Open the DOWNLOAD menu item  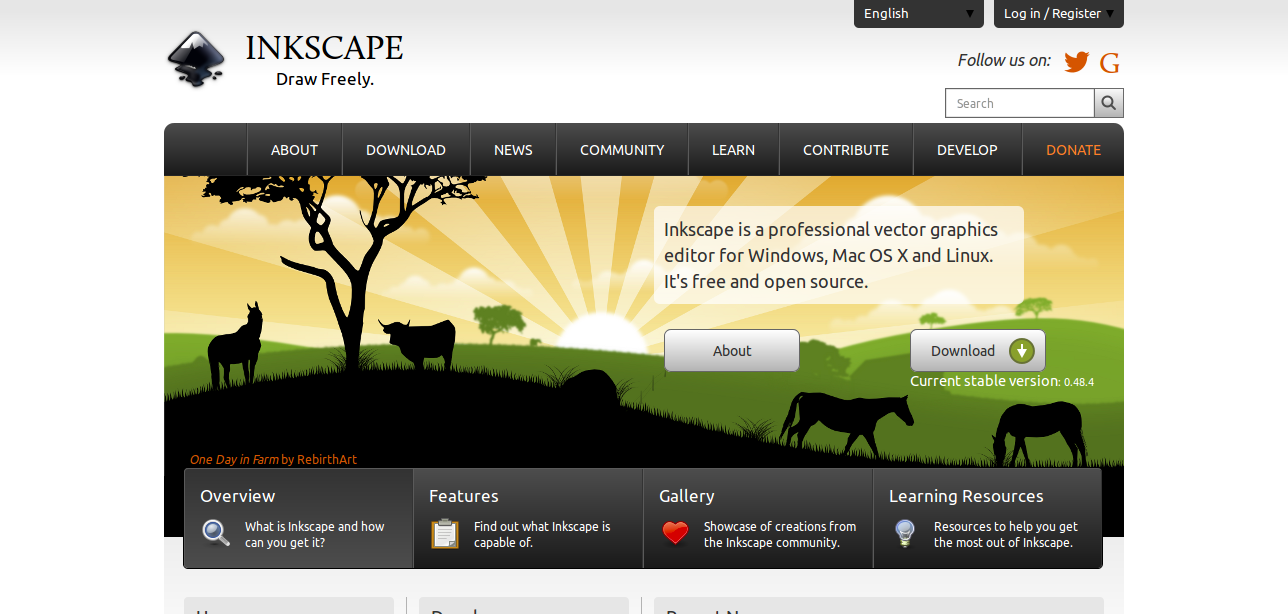click(x=406, y=150)
